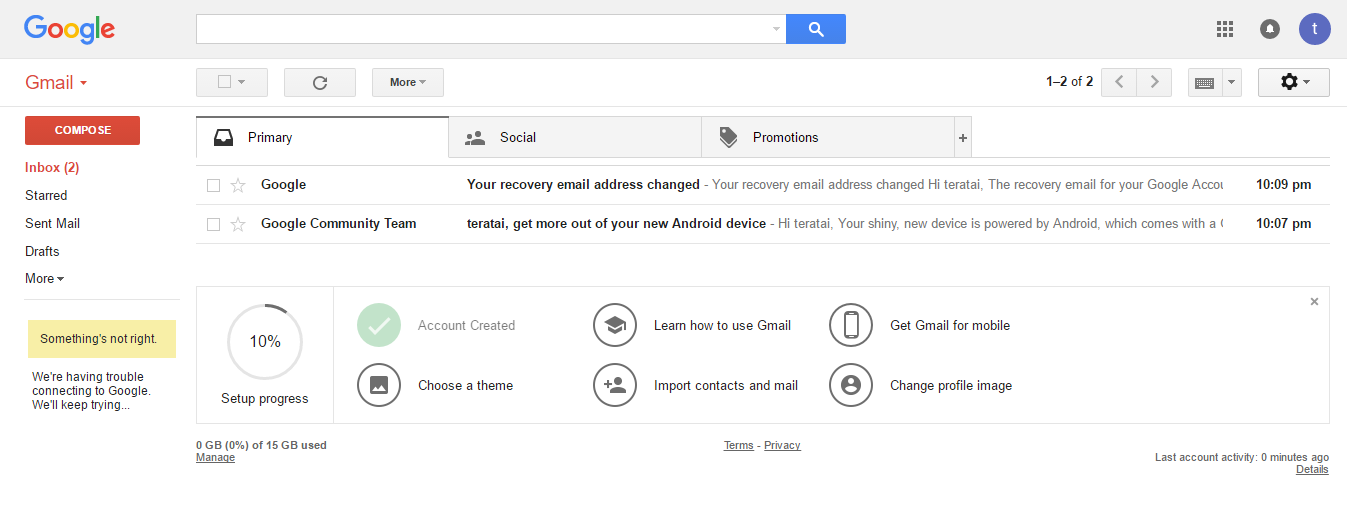Open Inbox (2) in the sidebar
This screenshot has width=1347, height=521.
(52, 167)
